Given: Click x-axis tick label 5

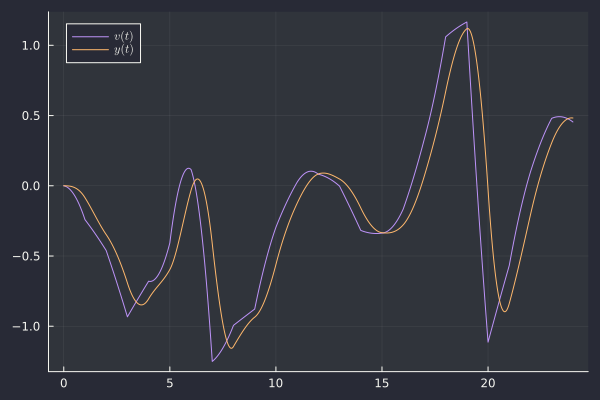Looking at the screenshot, I should tap(170, 383).
